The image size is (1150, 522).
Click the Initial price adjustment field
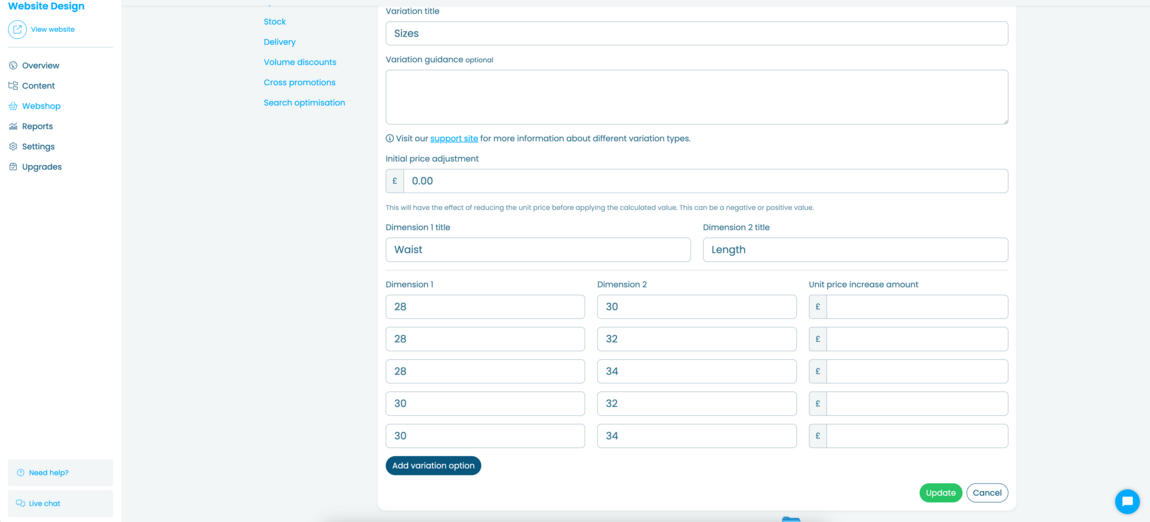coord(705,181)
